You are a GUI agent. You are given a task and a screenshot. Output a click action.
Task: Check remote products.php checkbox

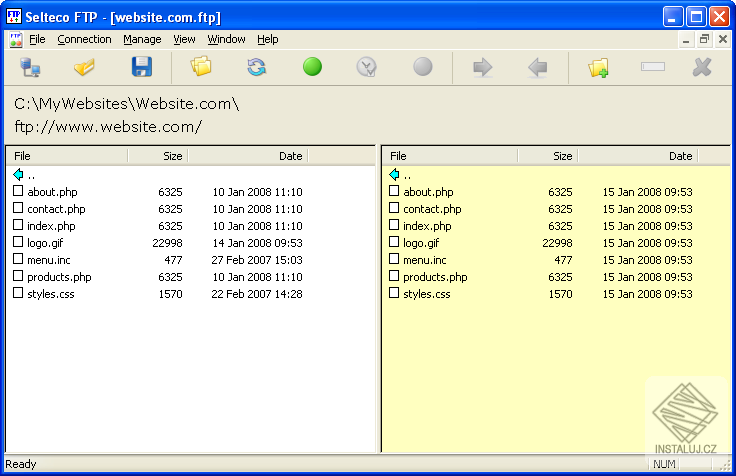[394, 276]
